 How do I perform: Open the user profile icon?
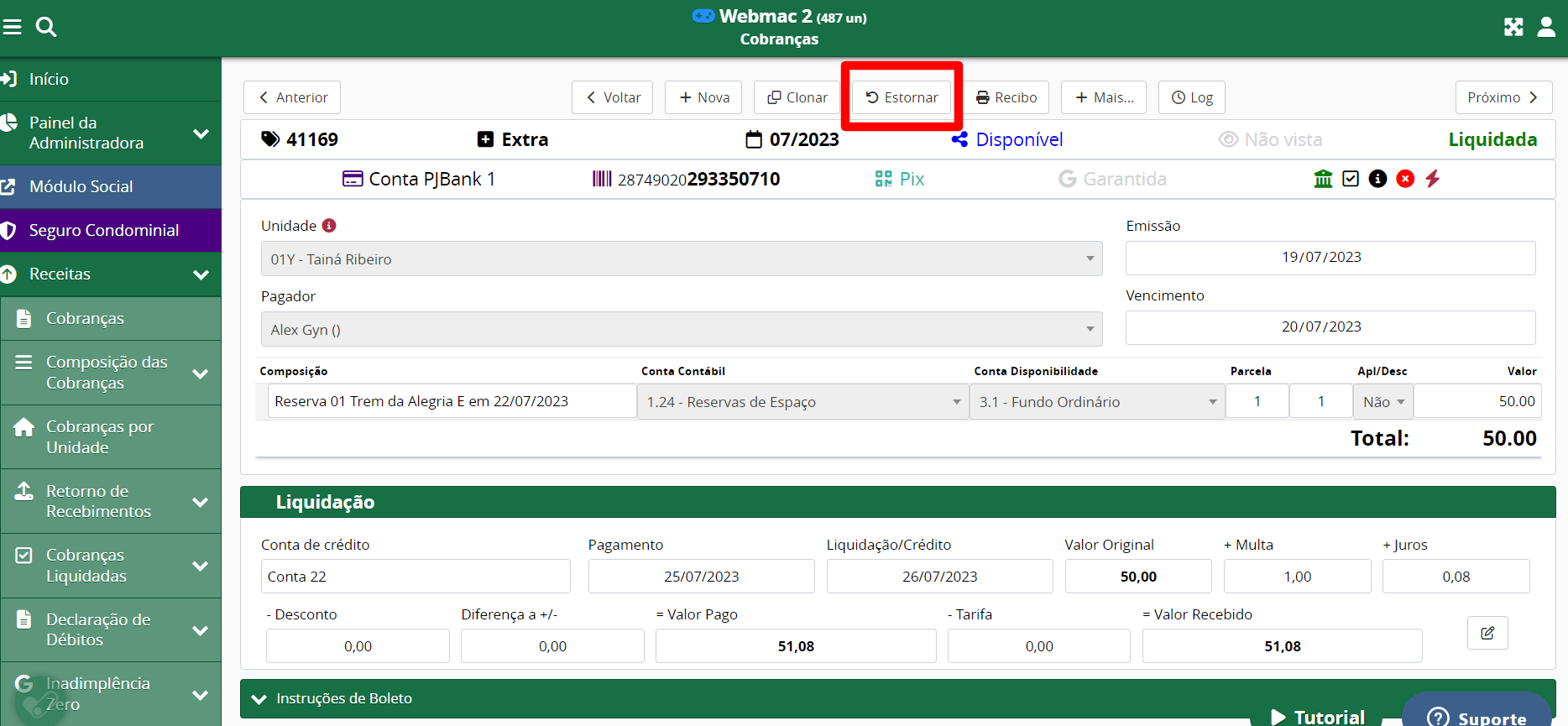click(1545, 28)
